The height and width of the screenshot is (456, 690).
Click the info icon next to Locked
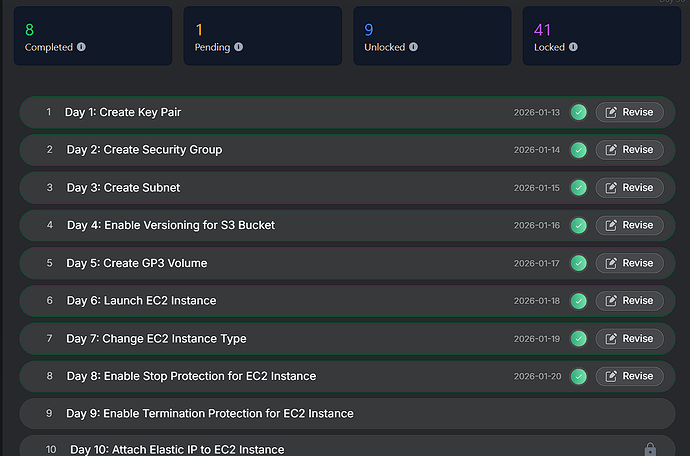click(574, 47)
